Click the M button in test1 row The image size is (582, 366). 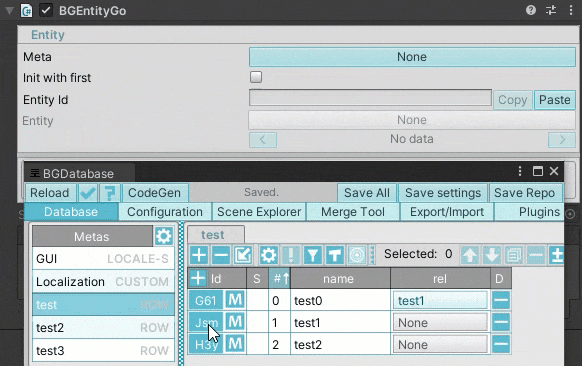coord(235,322)
